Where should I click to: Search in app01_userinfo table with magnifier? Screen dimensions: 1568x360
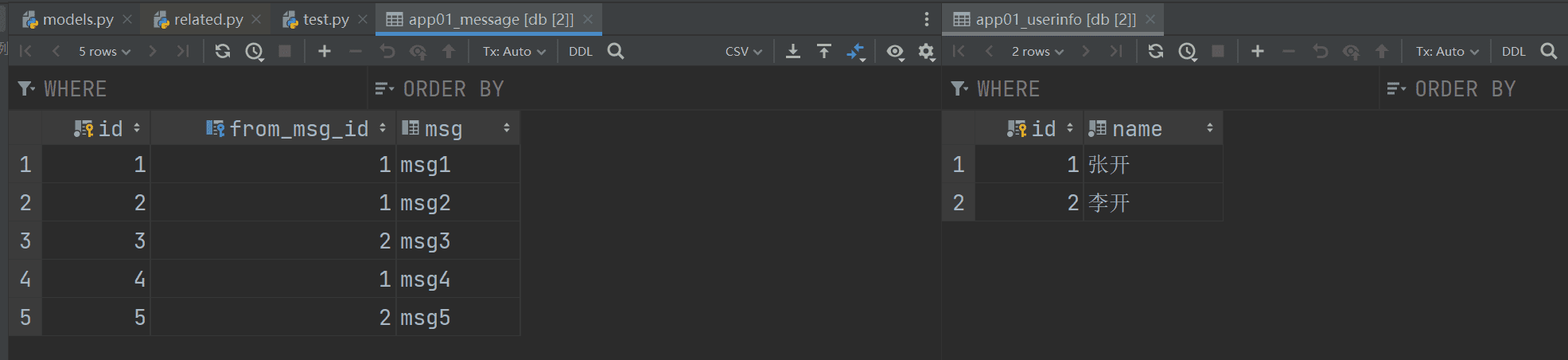[x=1548, y=51]
